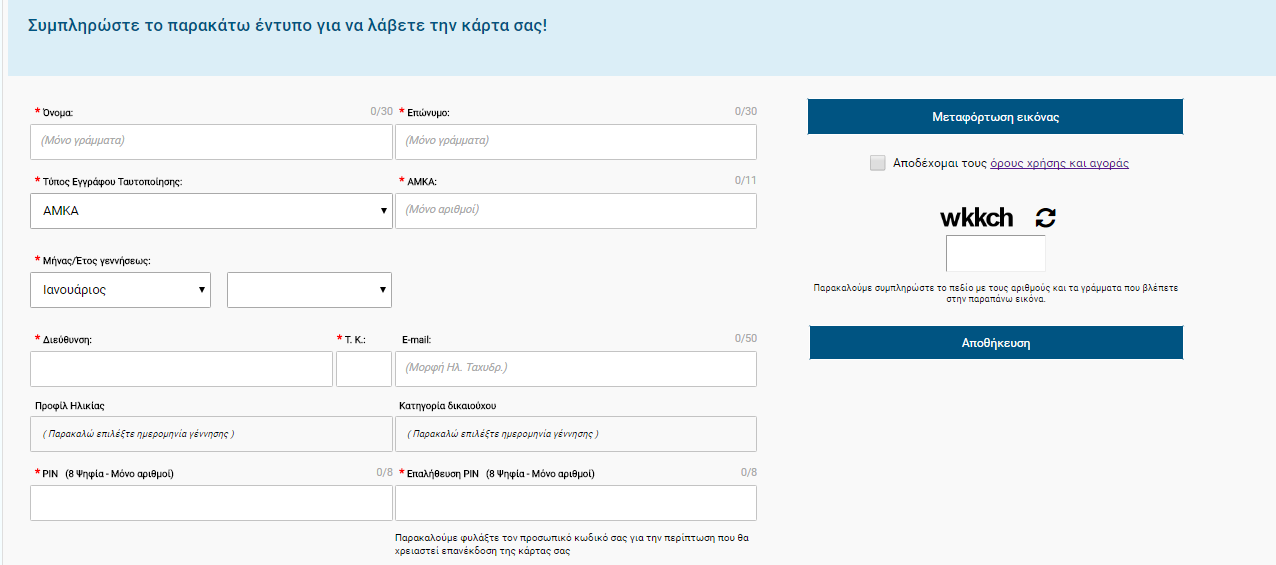Click the wkkch captcha image
This screenshot has height=565, width=1276.
(x=977, y=218)
